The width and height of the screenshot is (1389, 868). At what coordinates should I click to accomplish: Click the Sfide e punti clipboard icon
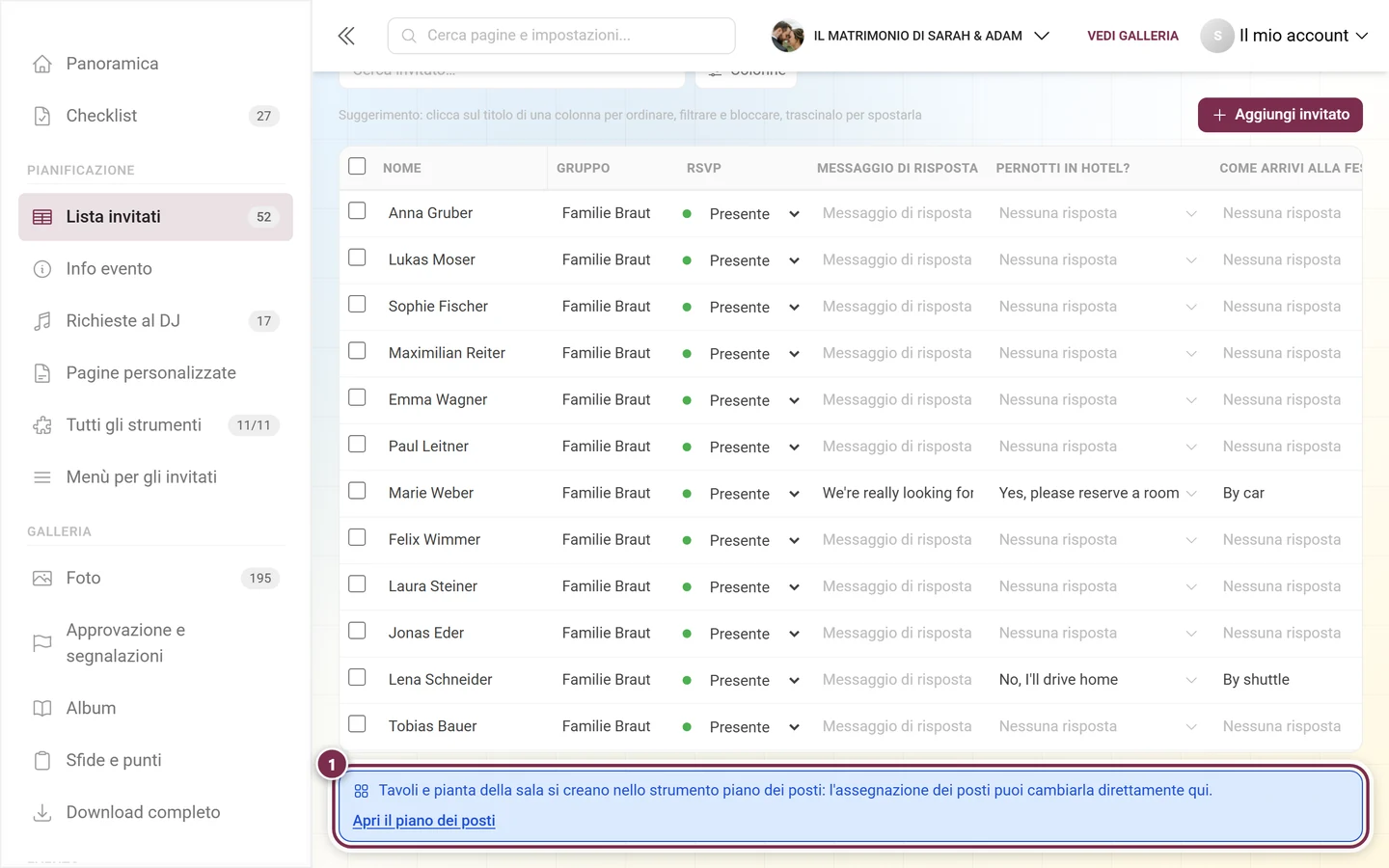click(x=42, y=760)
